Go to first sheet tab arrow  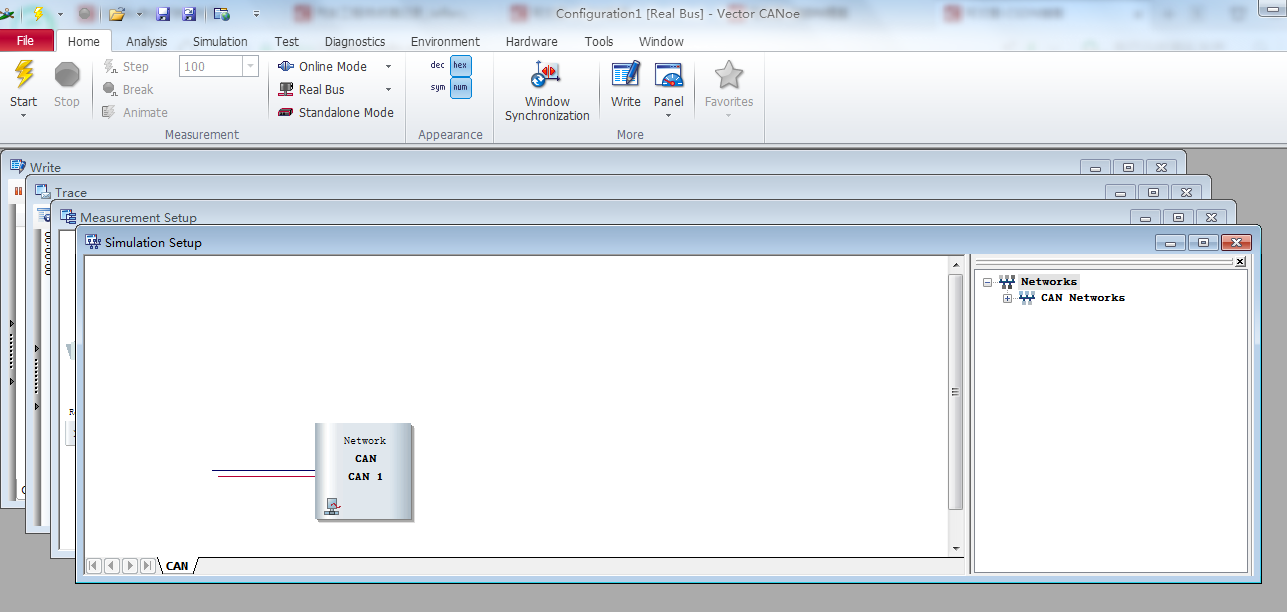94,566
